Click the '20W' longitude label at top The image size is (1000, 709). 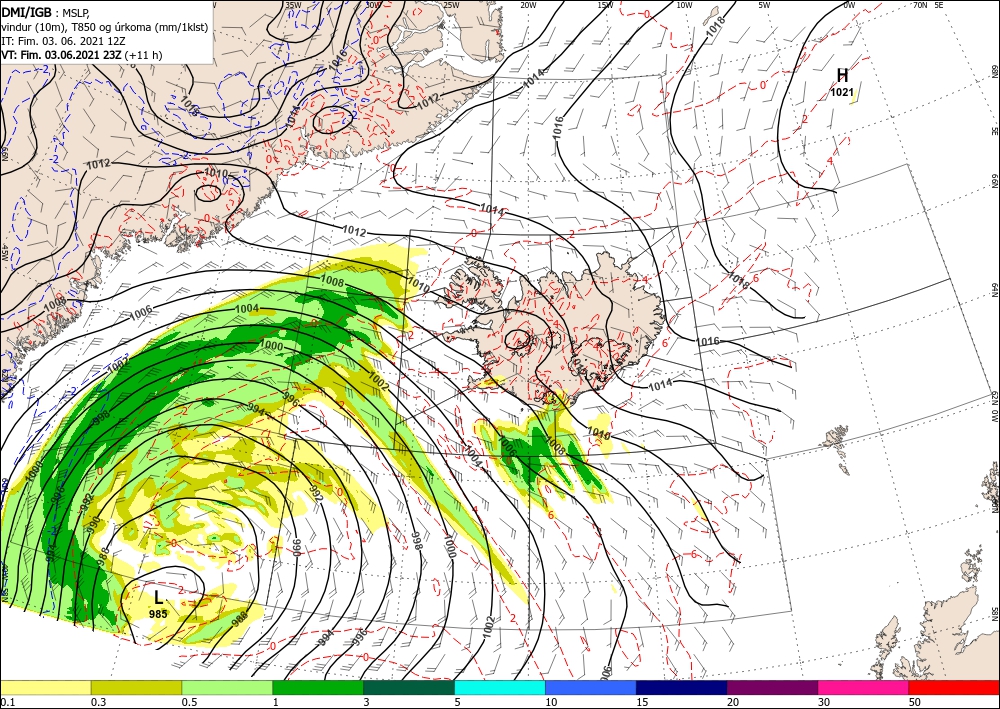(528, 4)
